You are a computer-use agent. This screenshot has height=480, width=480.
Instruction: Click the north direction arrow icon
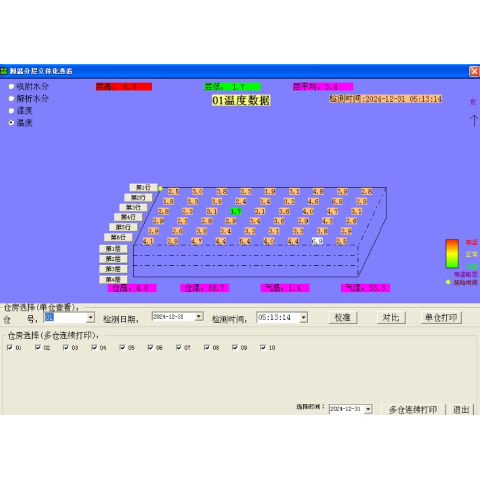point(474,121)
